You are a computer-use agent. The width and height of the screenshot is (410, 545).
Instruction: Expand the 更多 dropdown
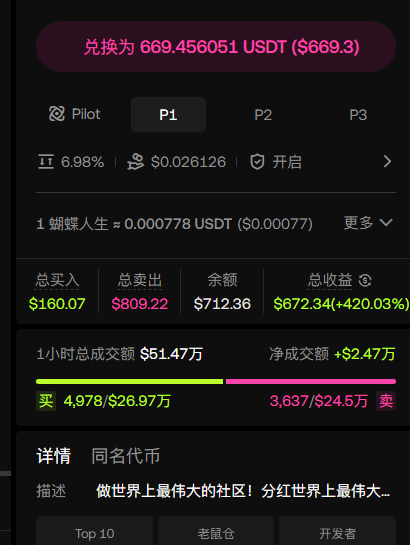point(368,222)
